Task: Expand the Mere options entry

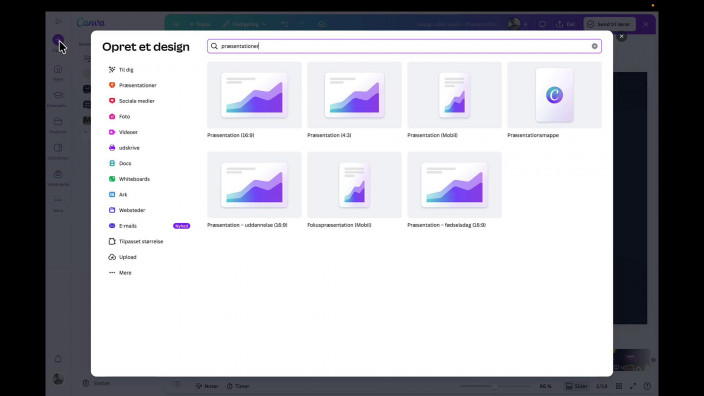Action: (120, 273)
